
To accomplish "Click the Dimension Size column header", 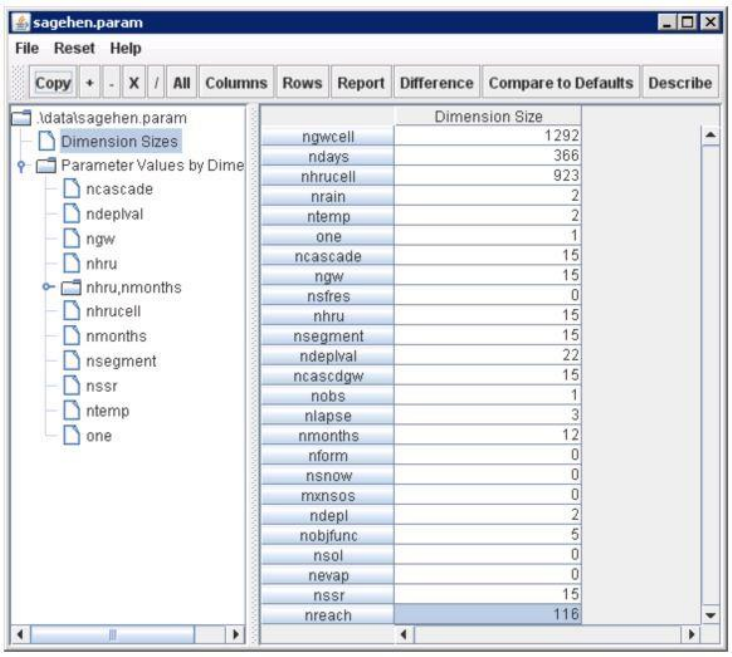I will coord(488,116).
